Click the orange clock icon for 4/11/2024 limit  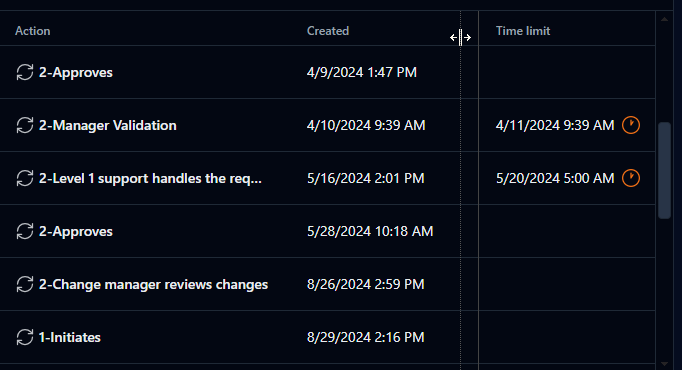point(631,125)
